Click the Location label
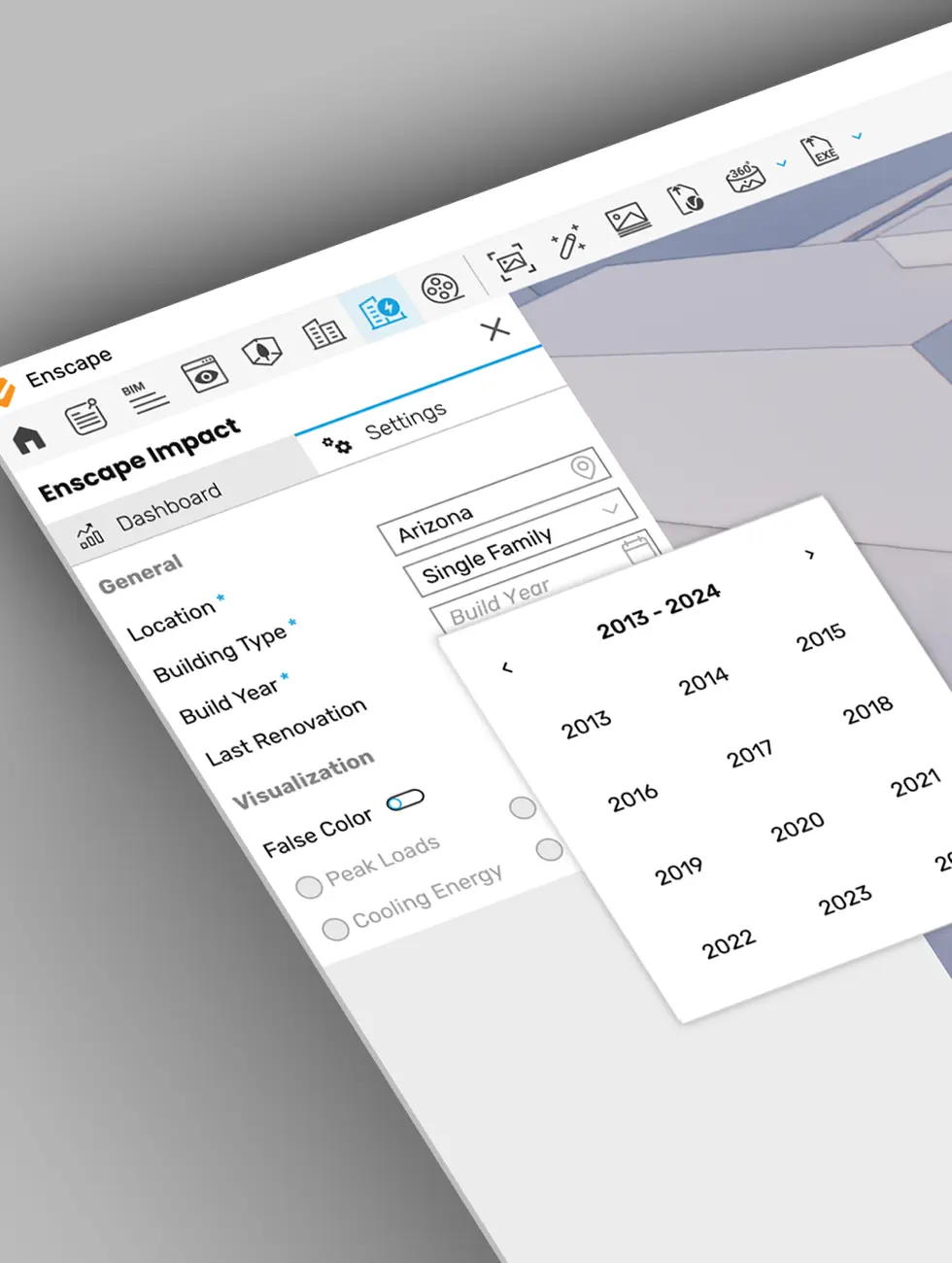Image resolution: width=952 pixels, height=1263 pixels. coord(171,619)
